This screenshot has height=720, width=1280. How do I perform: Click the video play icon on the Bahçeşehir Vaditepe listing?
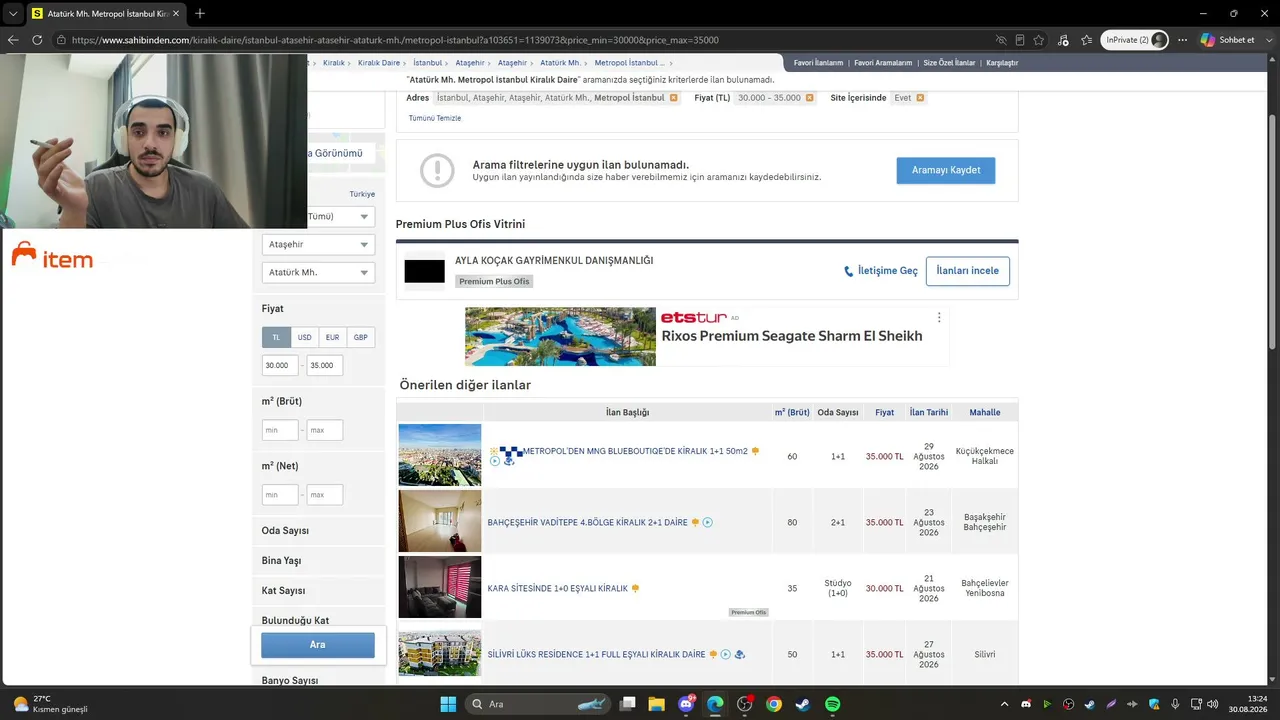(x=708, y=522)
